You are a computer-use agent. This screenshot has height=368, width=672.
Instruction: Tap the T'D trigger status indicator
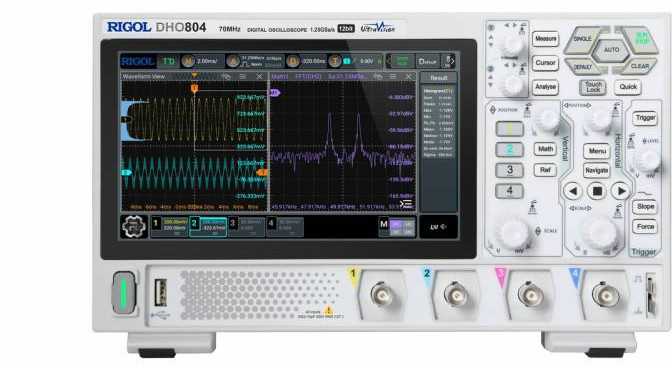point(168,61)
